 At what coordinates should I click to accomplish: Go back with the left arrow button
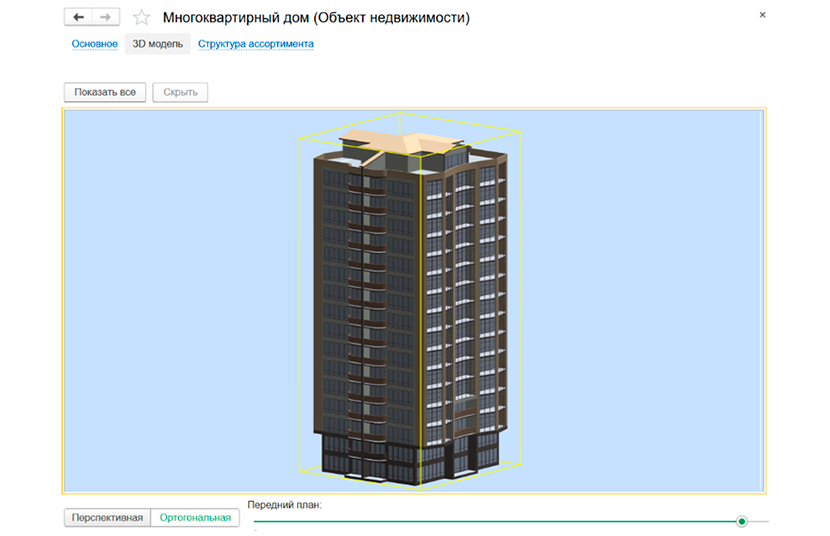[x=78, y=17]
